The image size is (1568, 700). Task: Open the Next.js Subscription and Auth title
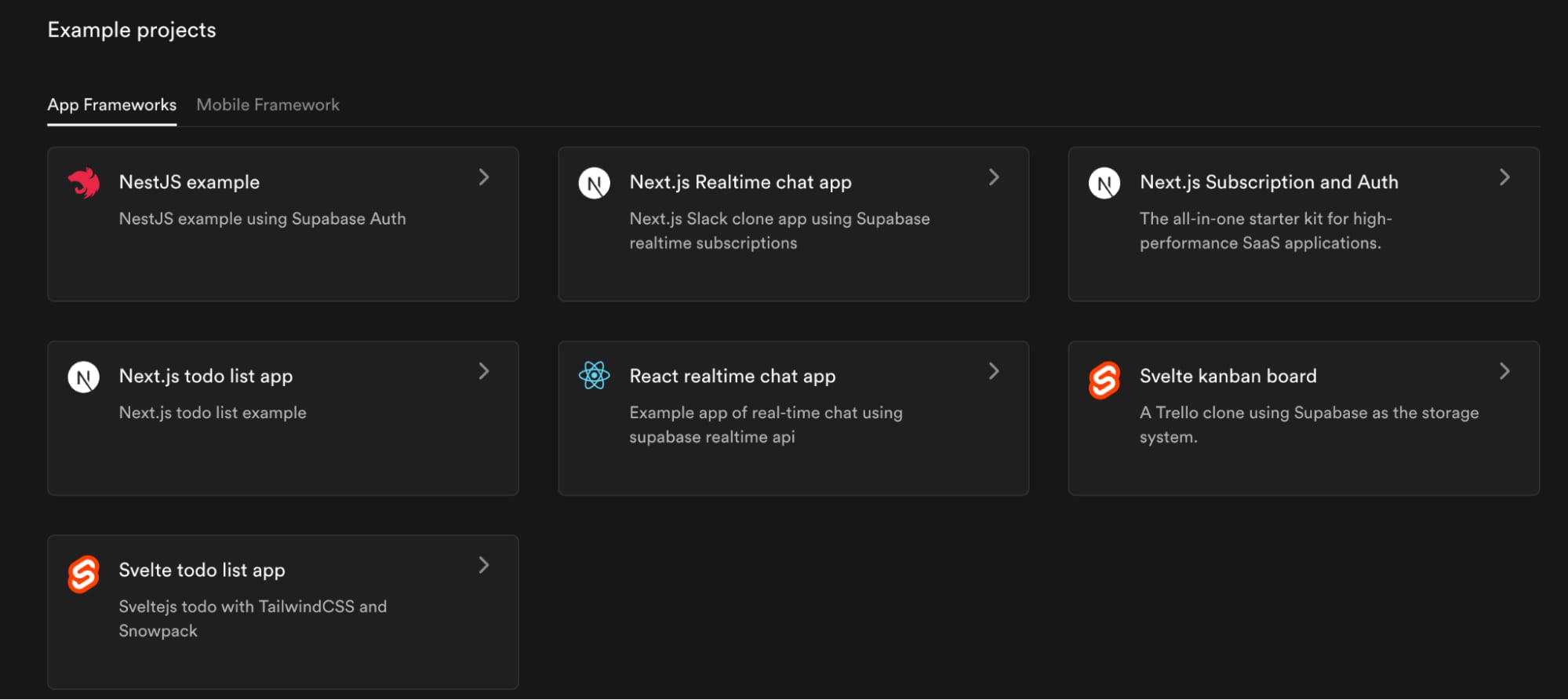[x=1269, y=182]
